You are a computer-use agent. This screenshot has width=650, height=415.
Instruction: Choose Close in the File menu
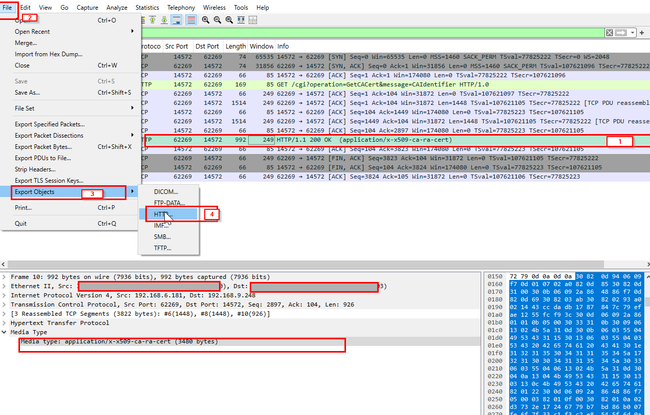pos(70,65)
